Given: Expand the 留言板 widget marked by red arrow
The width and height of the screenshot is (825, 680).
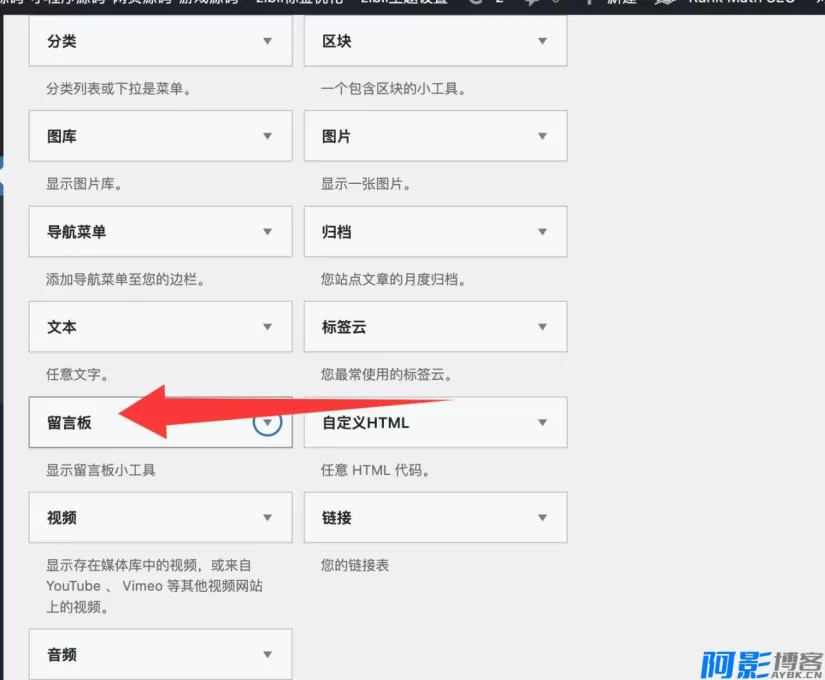Looking at the screenshot, I should (x=267, y=422).
